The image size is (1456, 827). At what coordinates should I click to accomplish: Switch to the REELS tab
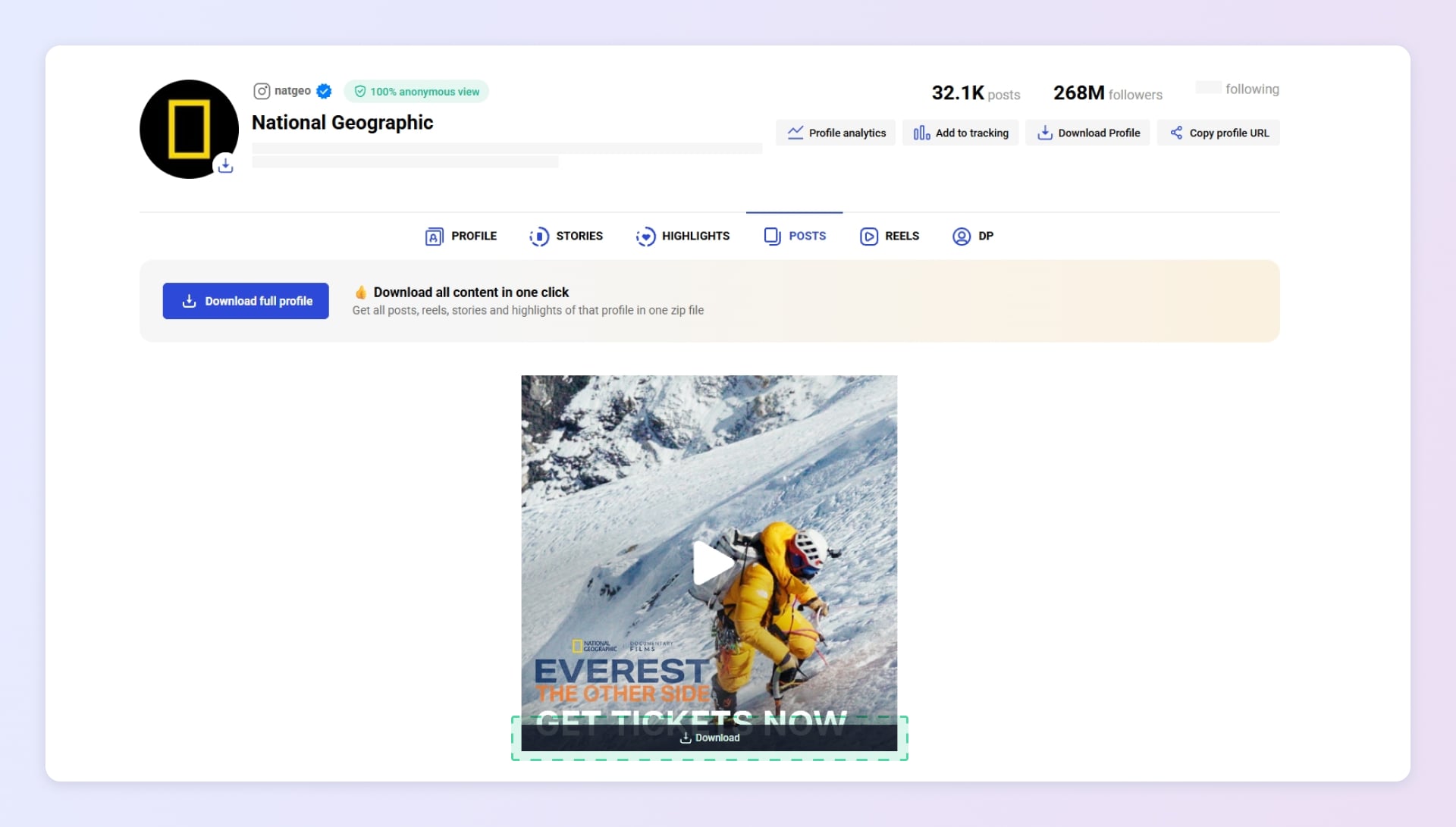click(x=890, y=237)
